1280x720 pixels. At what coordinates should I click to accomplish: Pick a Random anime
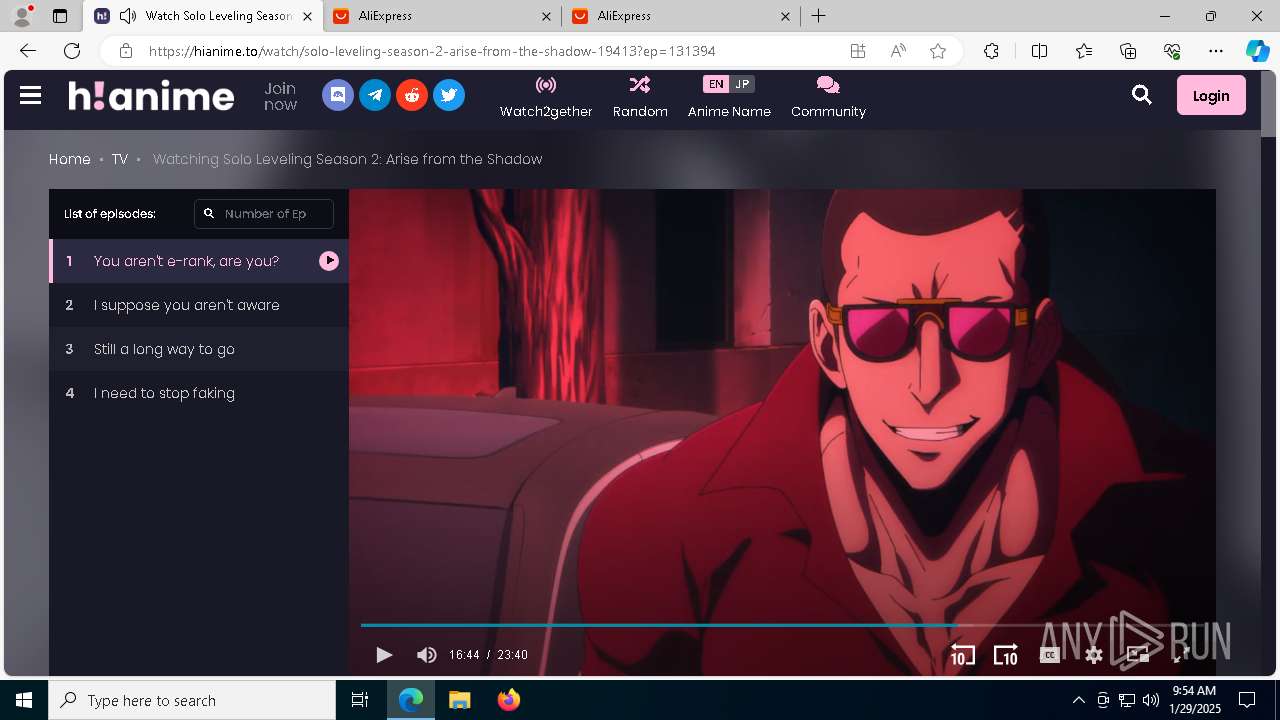pos(640,97)
